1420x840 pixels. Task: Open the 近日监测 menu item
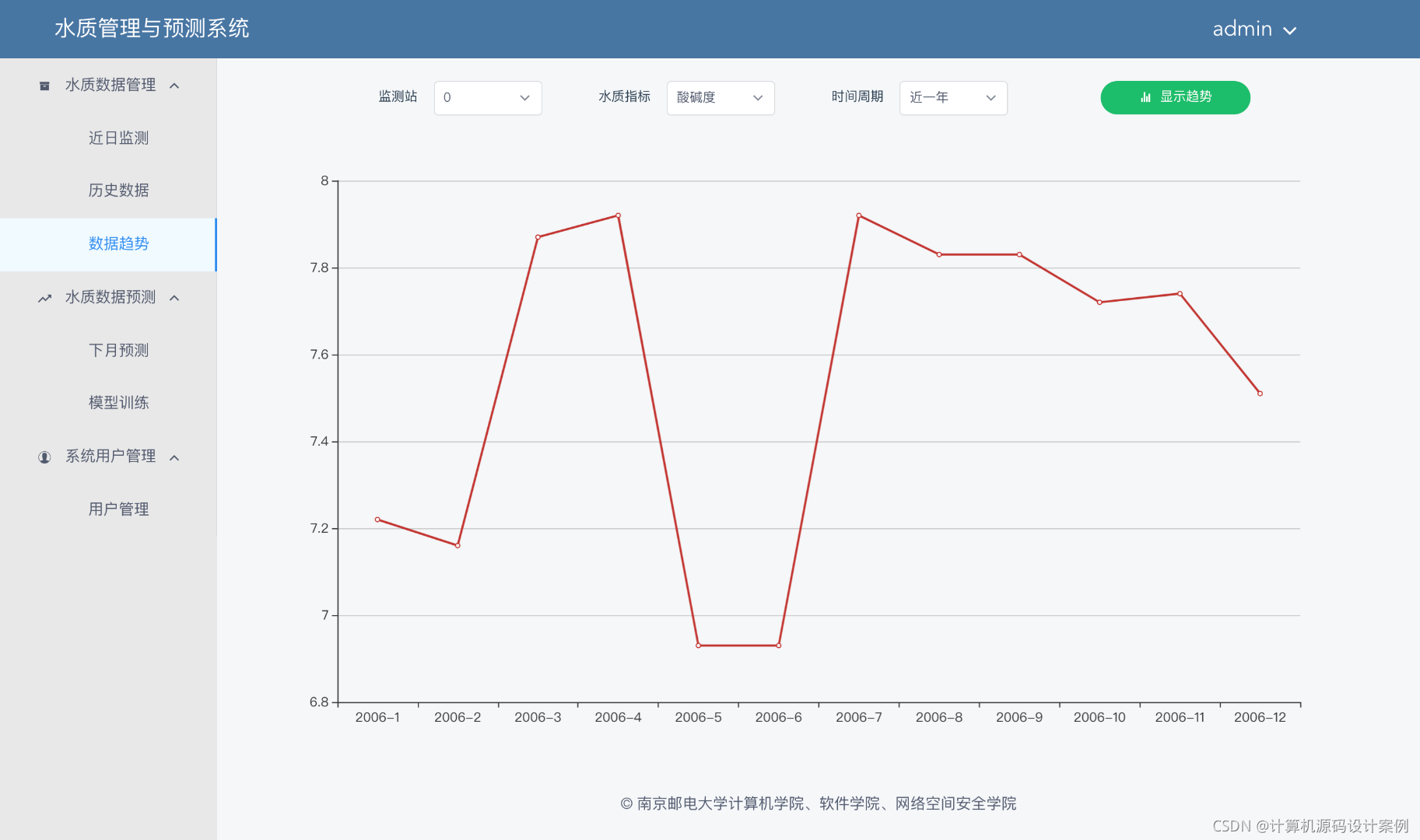(x=108, y=138)
